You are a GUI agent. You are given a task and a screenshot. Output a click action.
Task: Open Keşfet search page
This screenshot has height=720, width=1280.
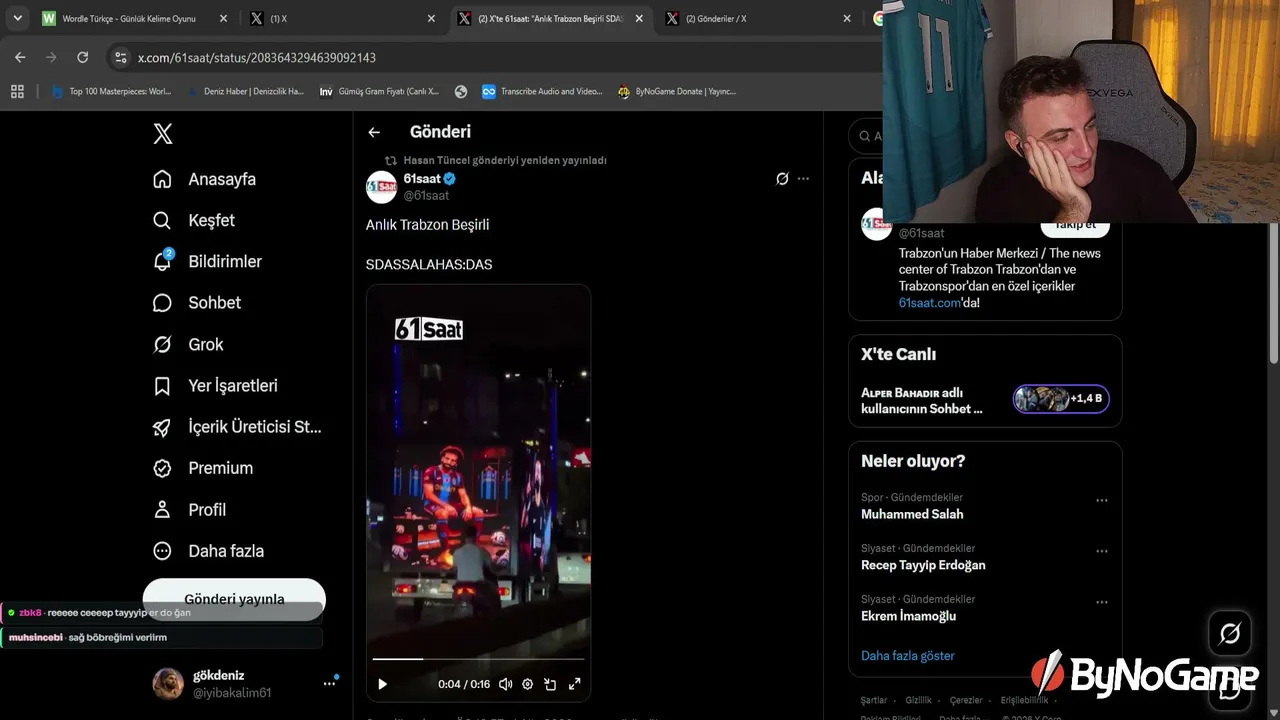pyautogui.click(x=194, y=220)
